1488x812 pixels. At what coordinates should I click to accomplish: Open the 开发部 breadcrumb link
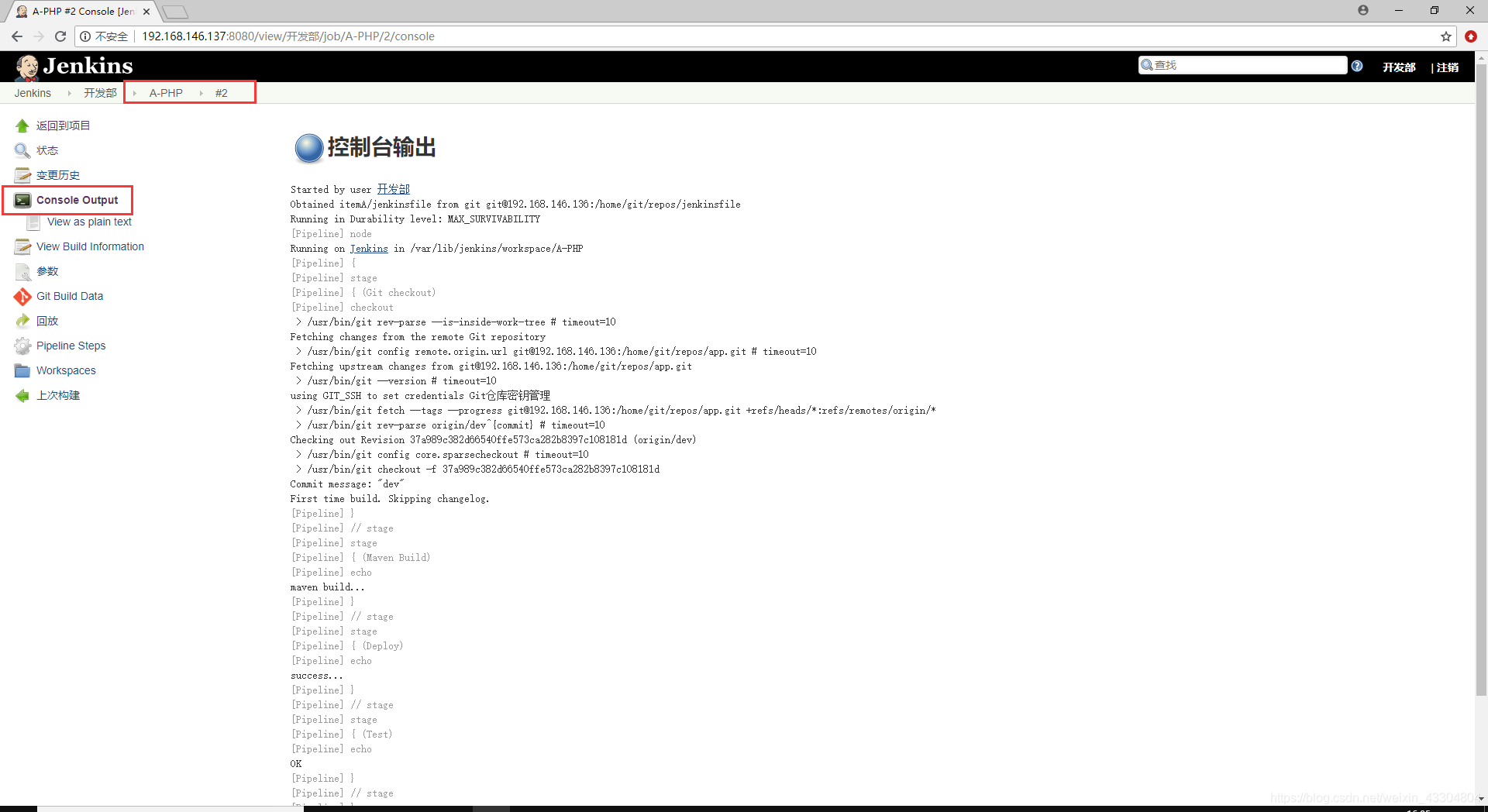(100, 93)
